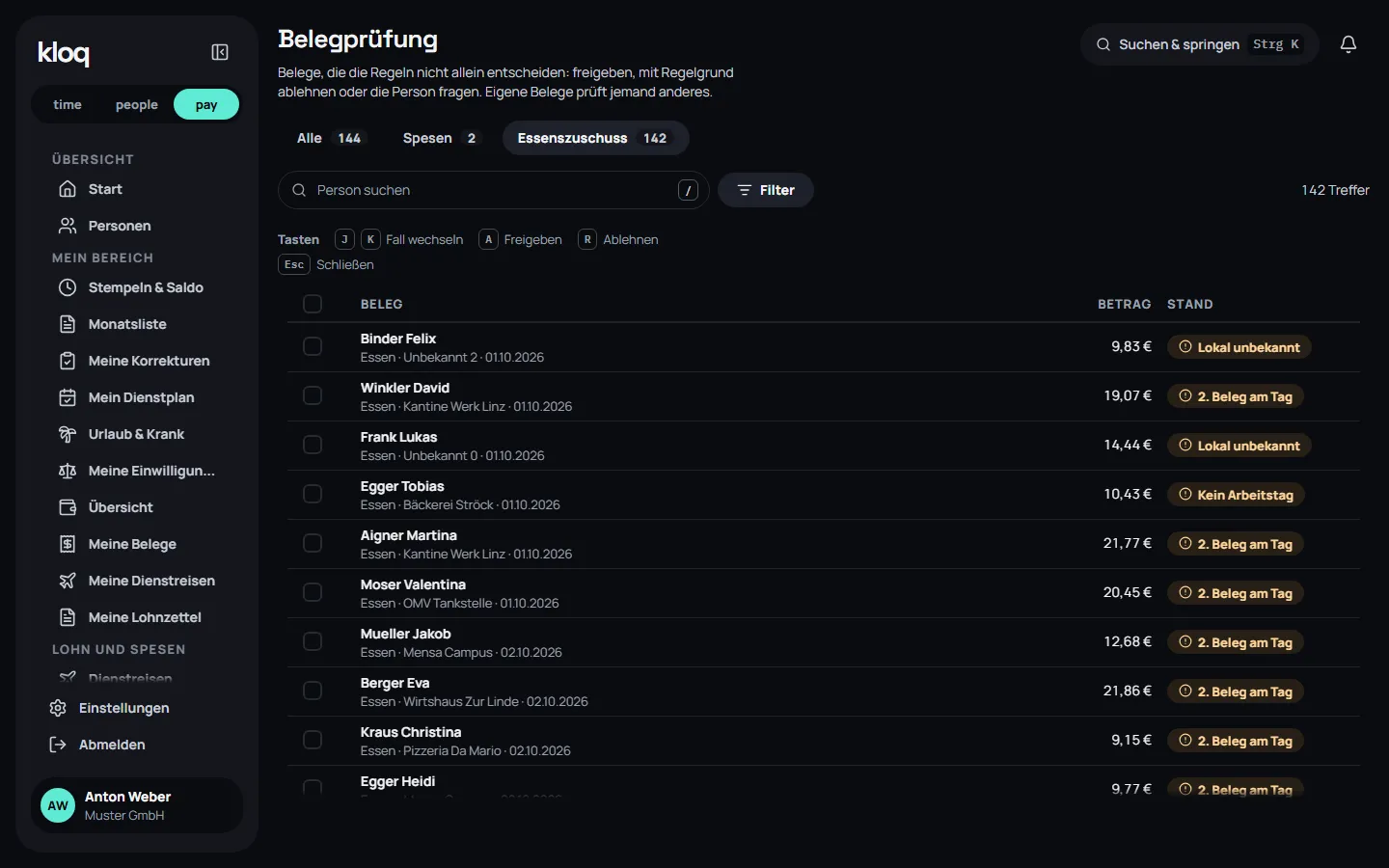Click Kein Arbeitstag badge for Egger Tobias

1236,495
